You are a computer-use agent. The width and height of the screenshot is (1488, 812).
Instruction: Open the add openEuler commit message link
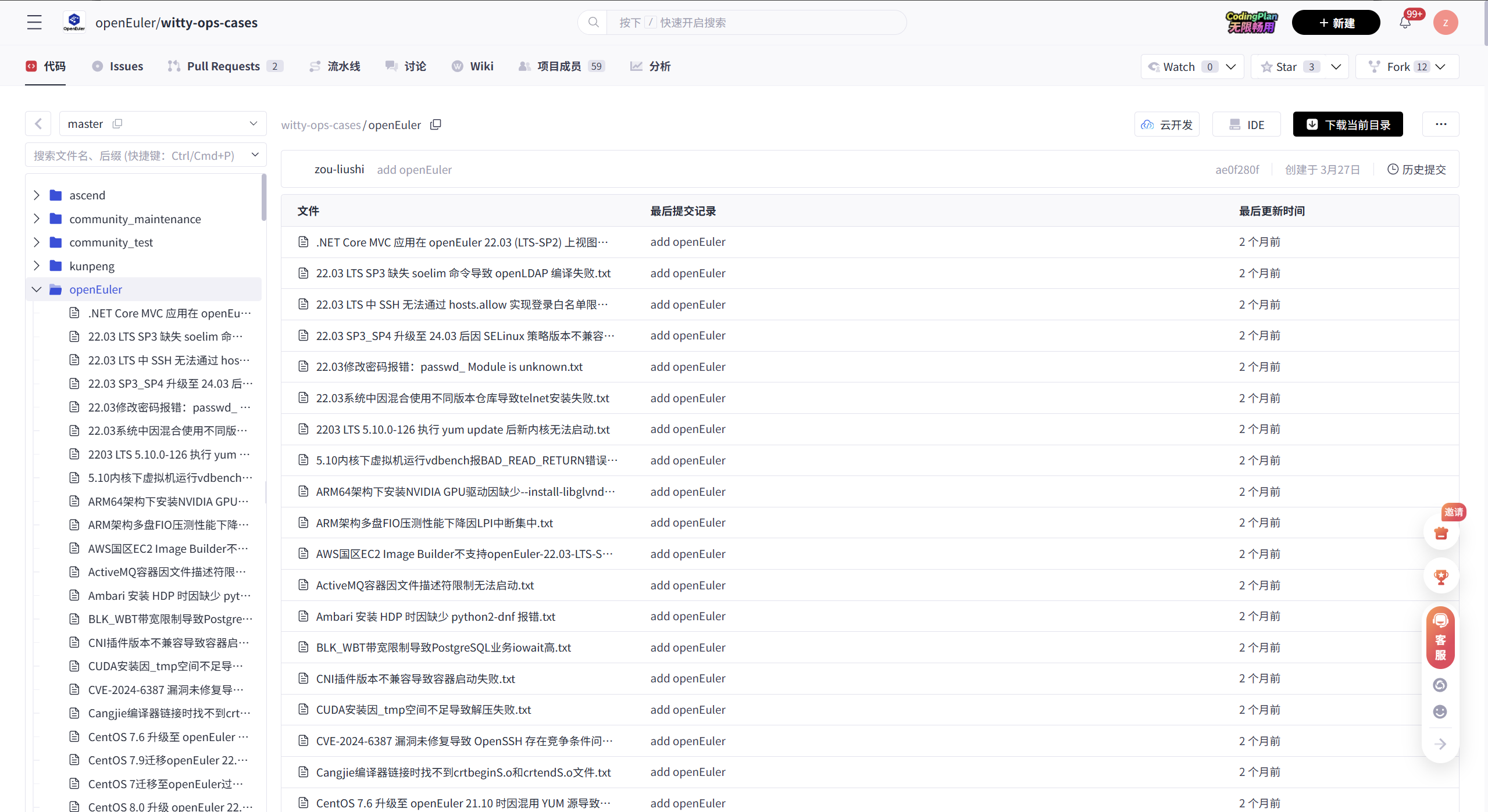(x=414, y=170)
